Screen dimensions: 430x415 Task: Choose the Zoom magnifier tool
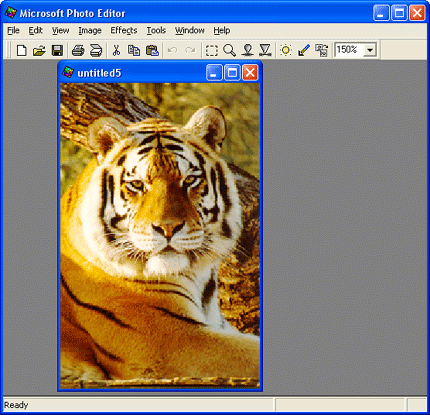point(229,51)
